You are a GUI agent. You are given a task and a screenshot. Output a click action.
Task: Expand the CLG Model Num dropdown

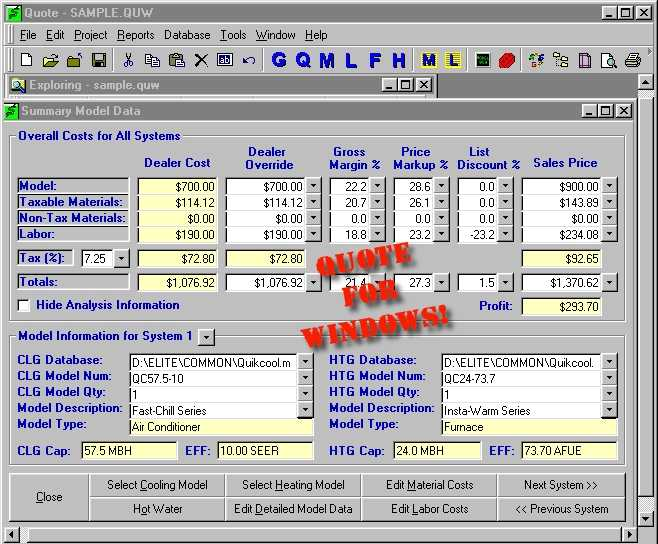click(x=305, y=378)
